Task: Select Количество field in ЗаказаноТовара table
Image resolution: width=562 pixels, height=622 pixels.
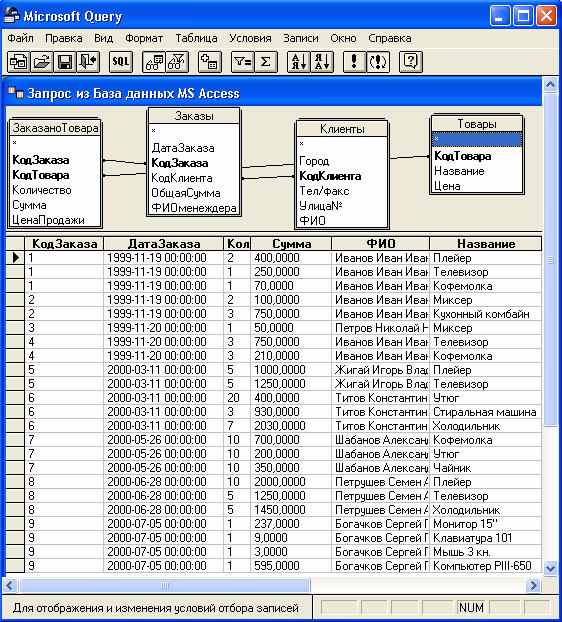Action: pos(42,190)
